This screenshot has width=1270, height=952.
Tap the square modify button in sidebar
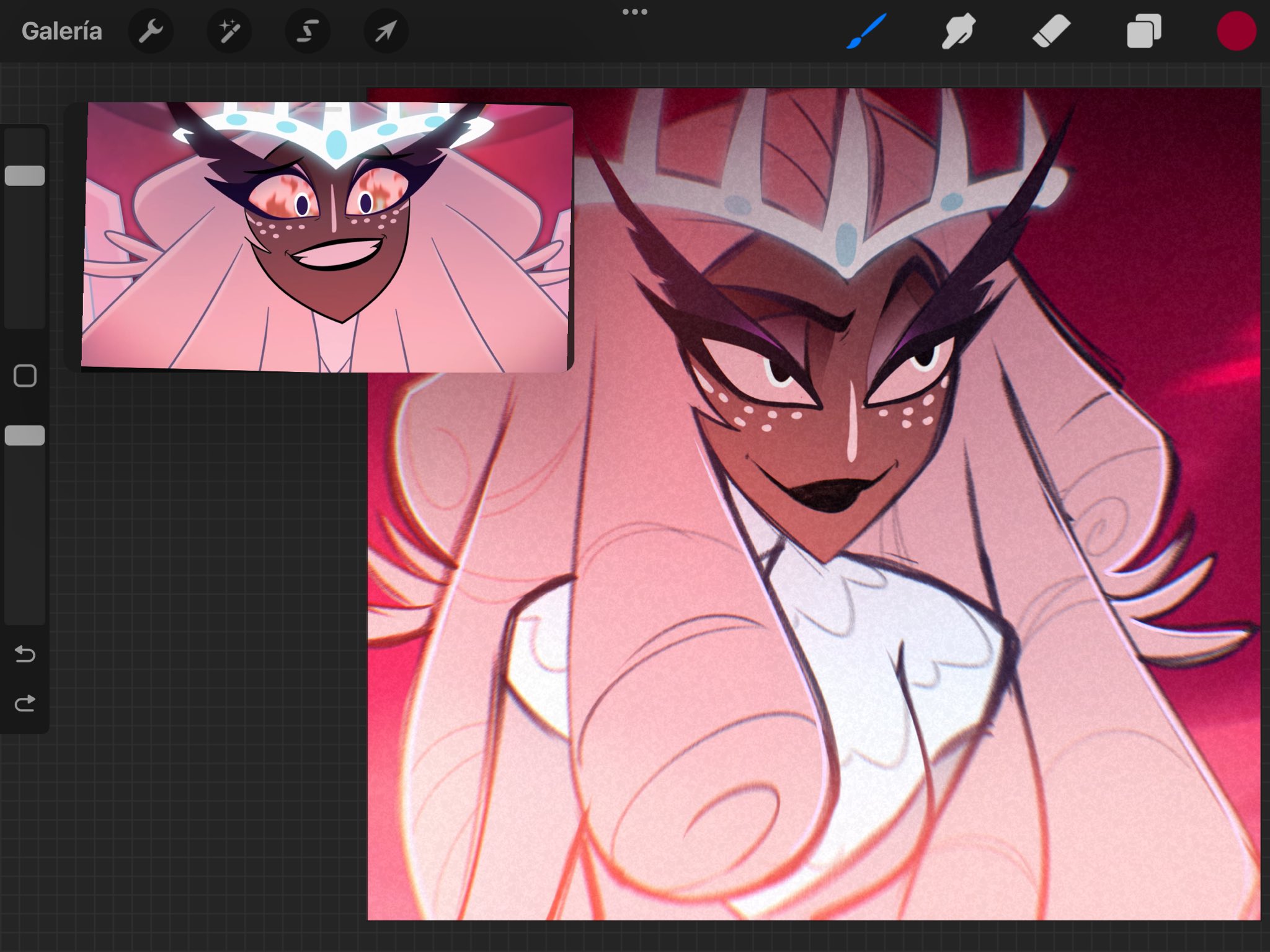[x=25, y=376]
